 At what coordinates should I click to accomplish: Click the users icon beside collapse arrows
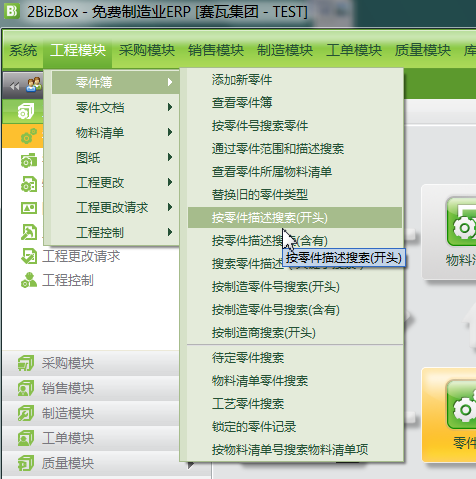tap(34, 85)
